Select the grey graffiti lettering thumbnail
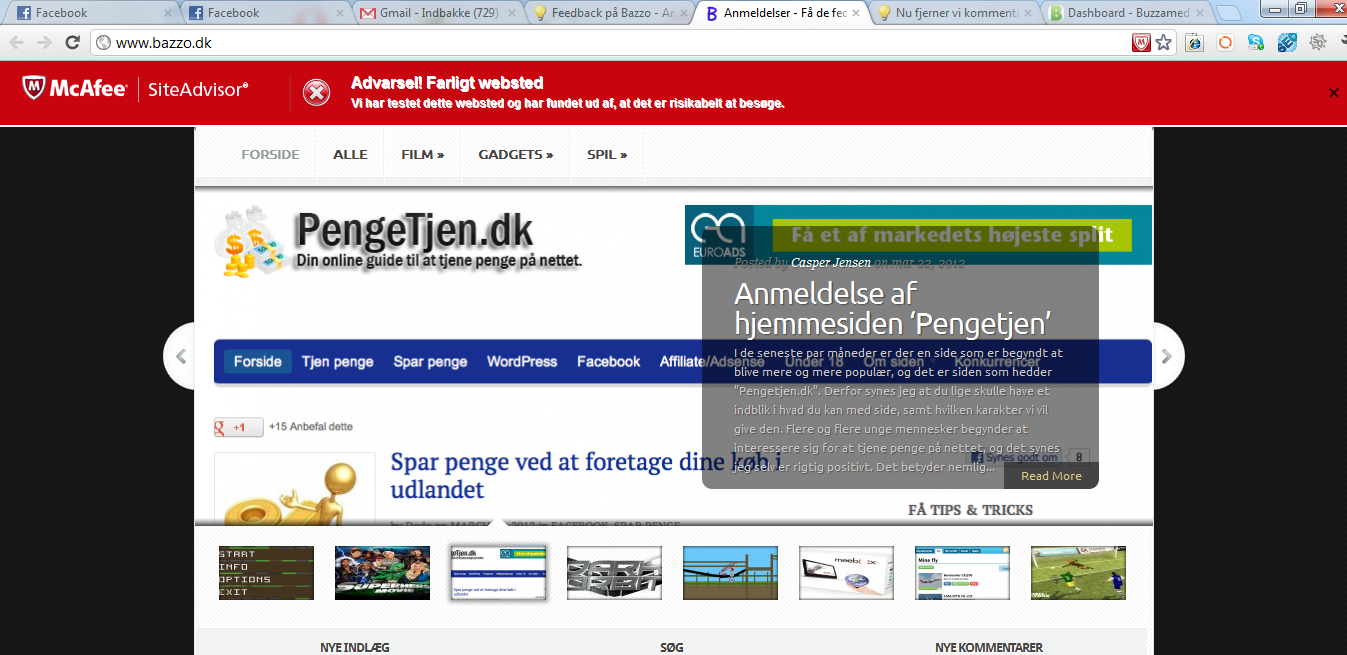 pos(614,573)
